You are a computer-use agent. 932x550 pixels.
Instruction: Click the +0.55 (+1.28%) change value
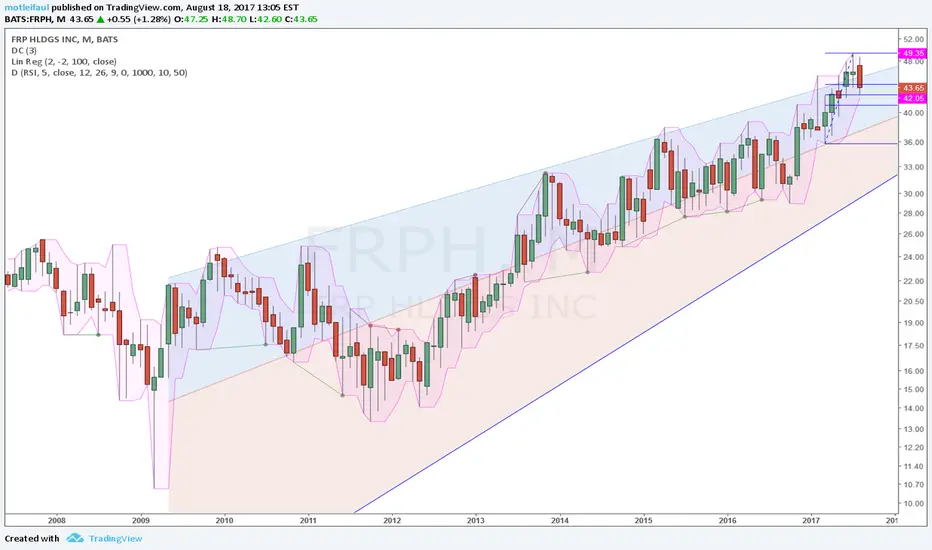[138, 19]
